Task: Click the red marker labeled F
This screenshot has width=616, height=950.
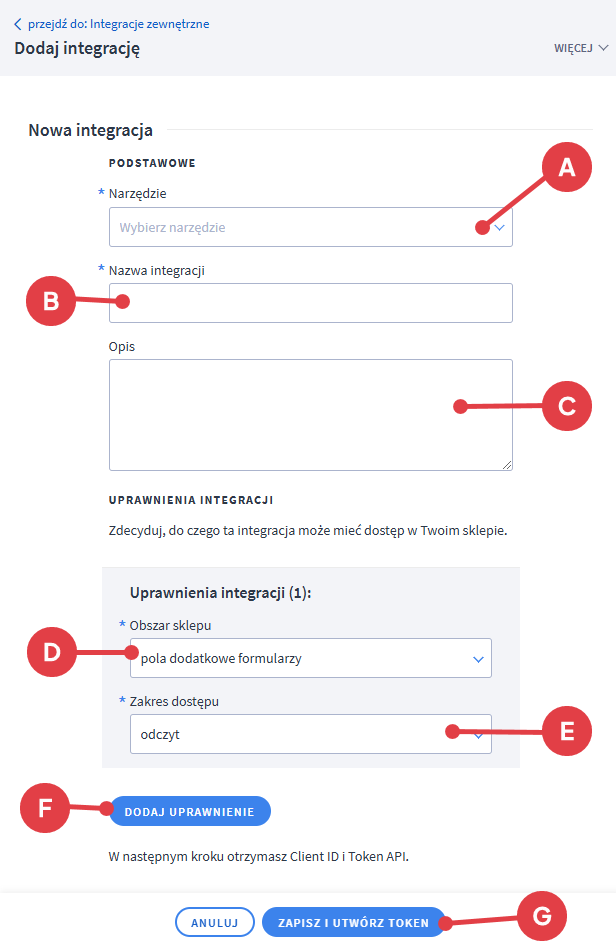Action: (46, 808)
